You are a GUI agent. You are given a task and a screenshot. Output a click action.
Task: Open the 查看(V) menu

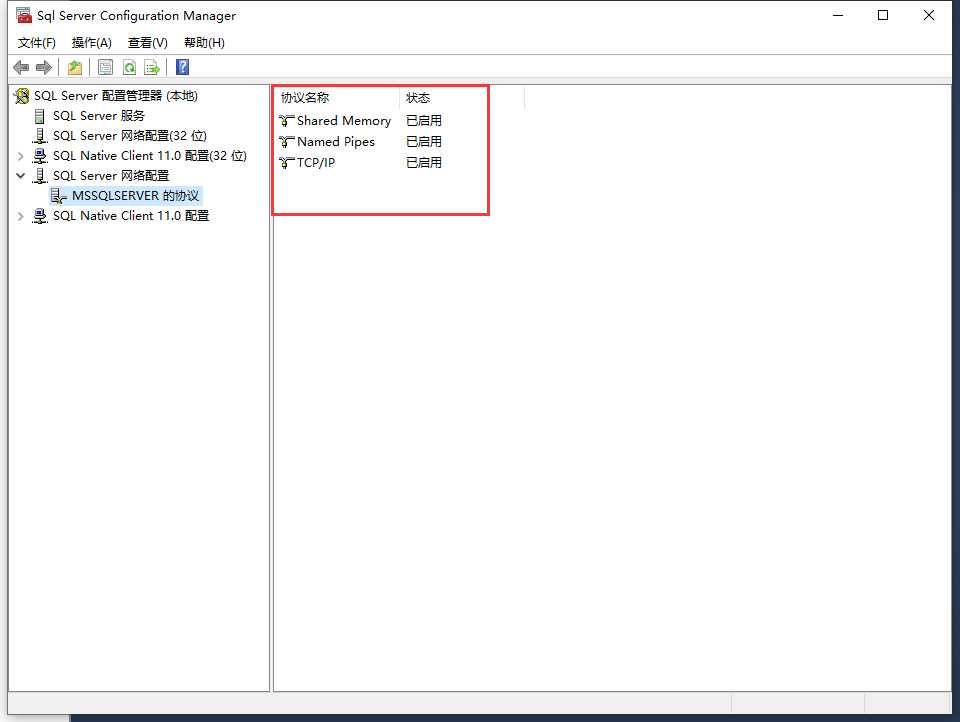[x=148, y=43]
